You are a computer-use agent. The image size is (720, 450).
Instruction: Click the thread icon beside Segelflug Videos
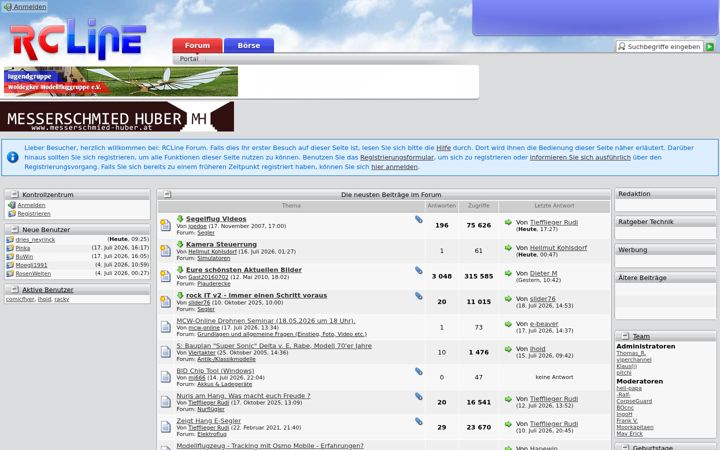[166, 225]
